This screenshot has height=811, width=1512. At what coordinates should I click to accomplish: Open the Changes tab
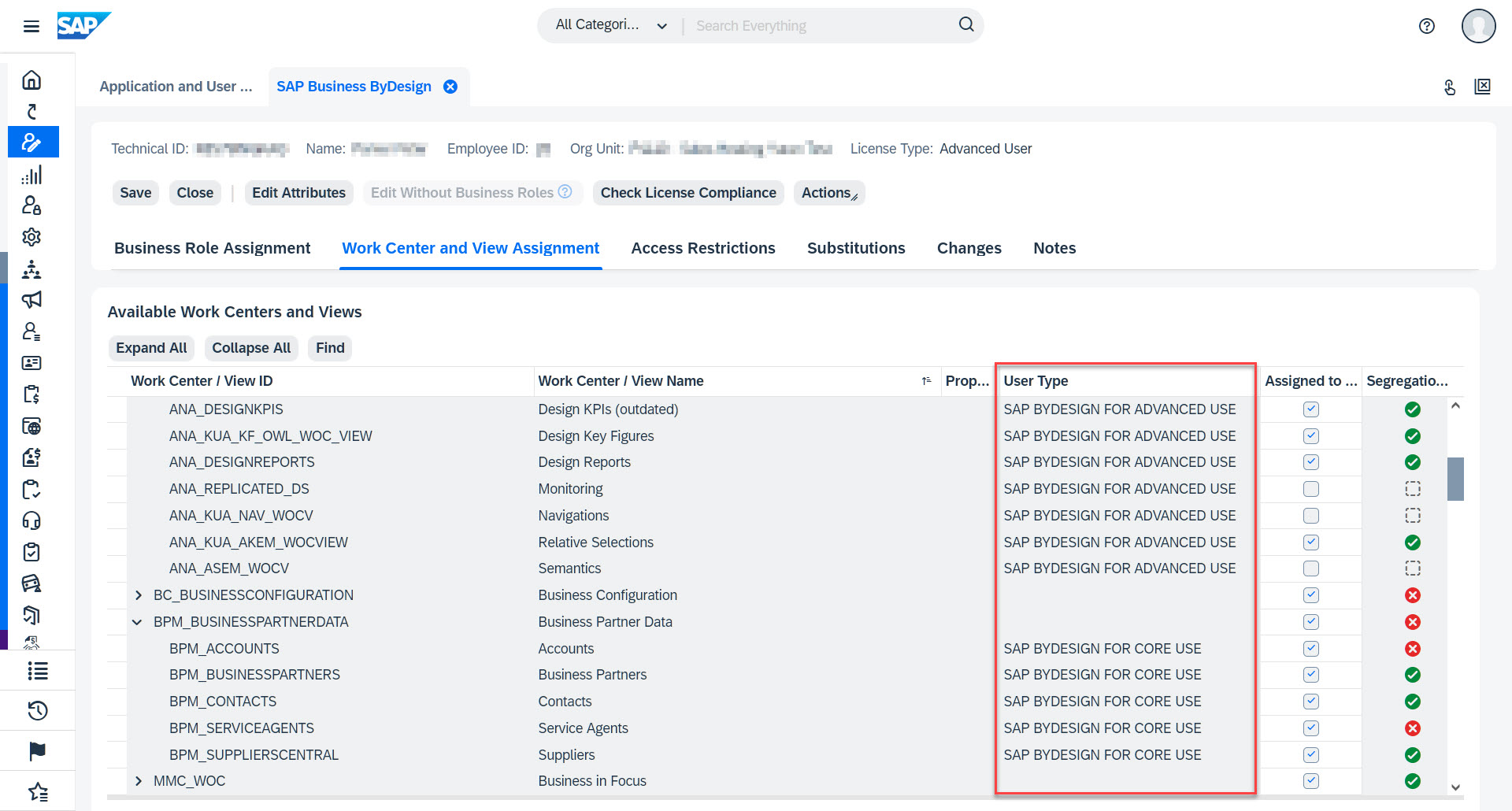tap(969, 248)
